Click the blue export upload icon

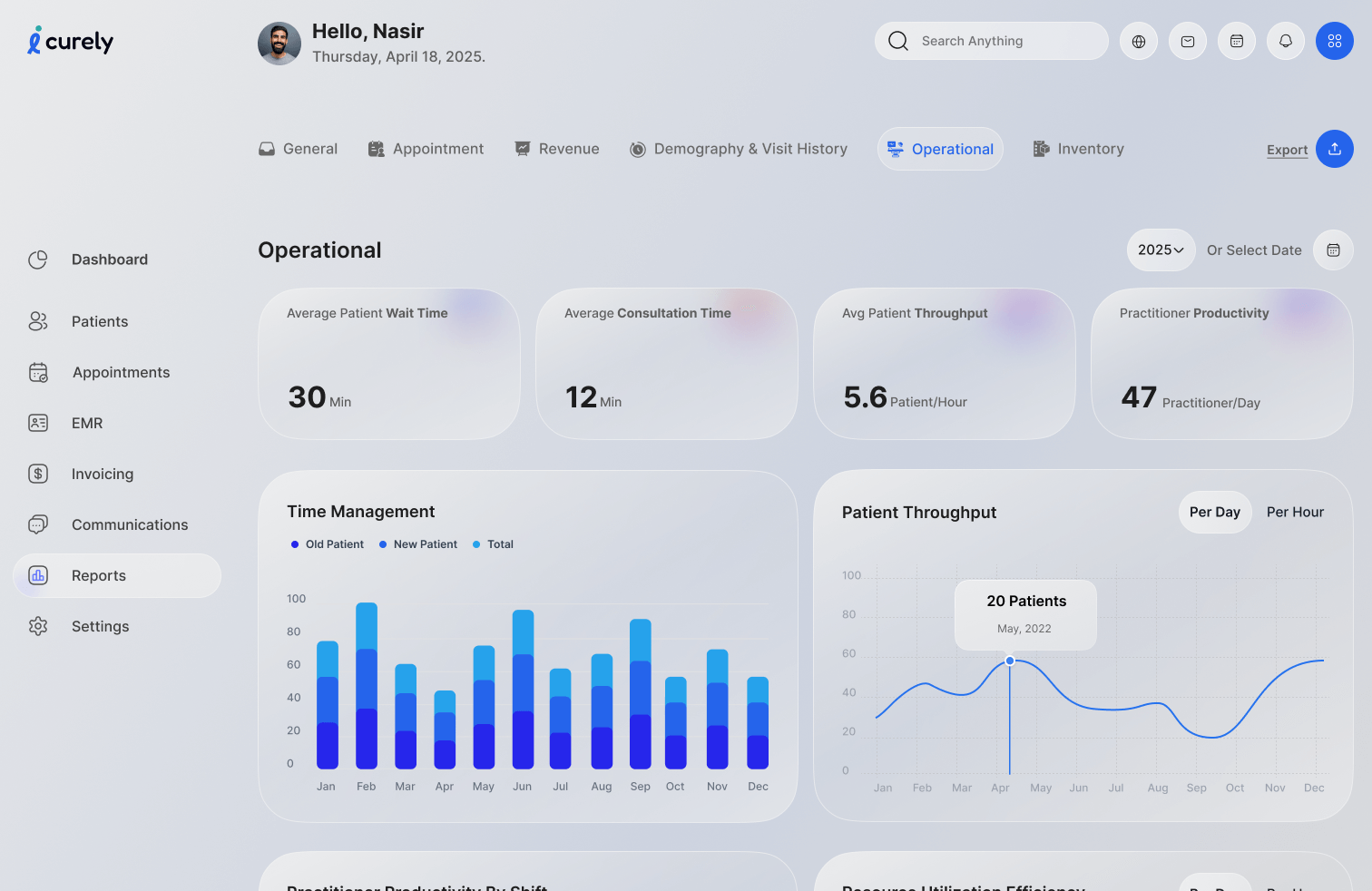tap(1335, 150)
